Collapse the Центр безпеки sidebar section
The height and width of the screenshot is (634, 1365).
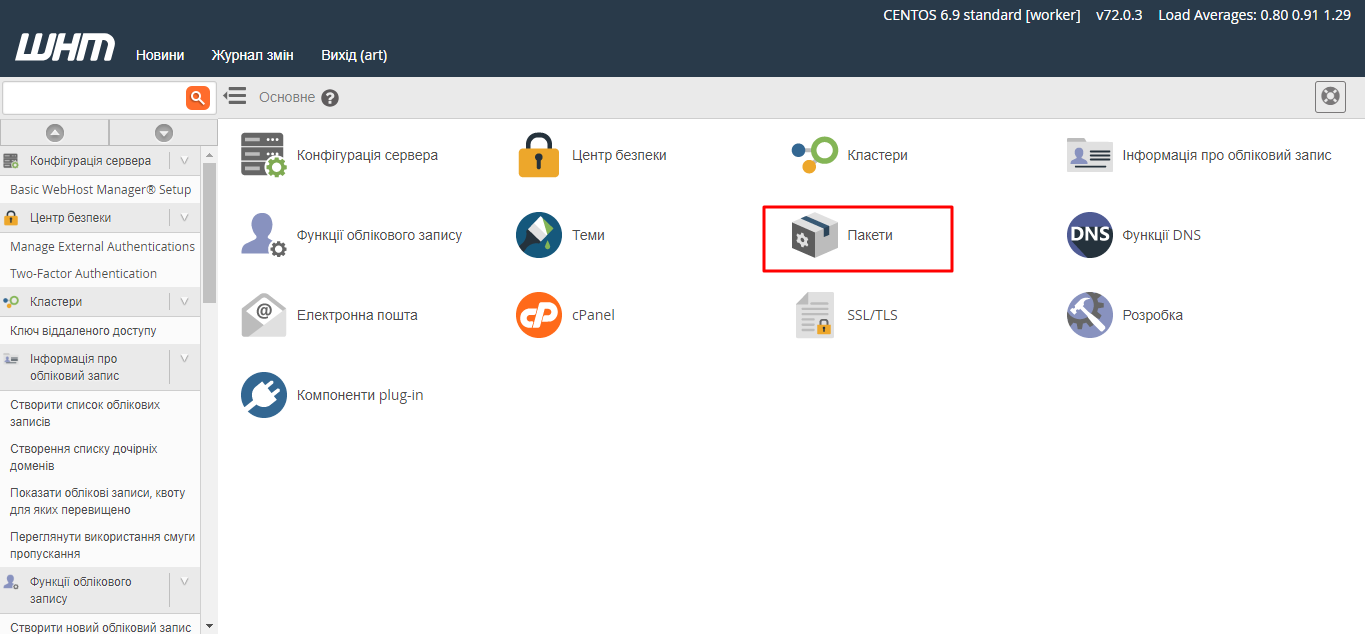click(x=184, y=218)
